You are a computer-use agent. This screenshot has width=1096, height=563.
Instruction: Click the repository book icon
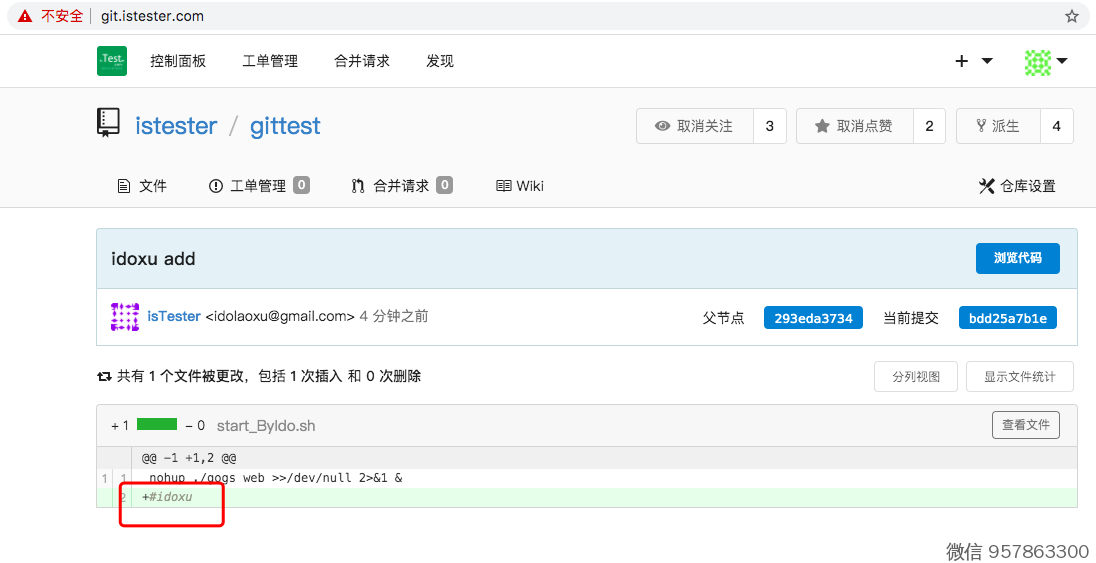coord(108,123)
